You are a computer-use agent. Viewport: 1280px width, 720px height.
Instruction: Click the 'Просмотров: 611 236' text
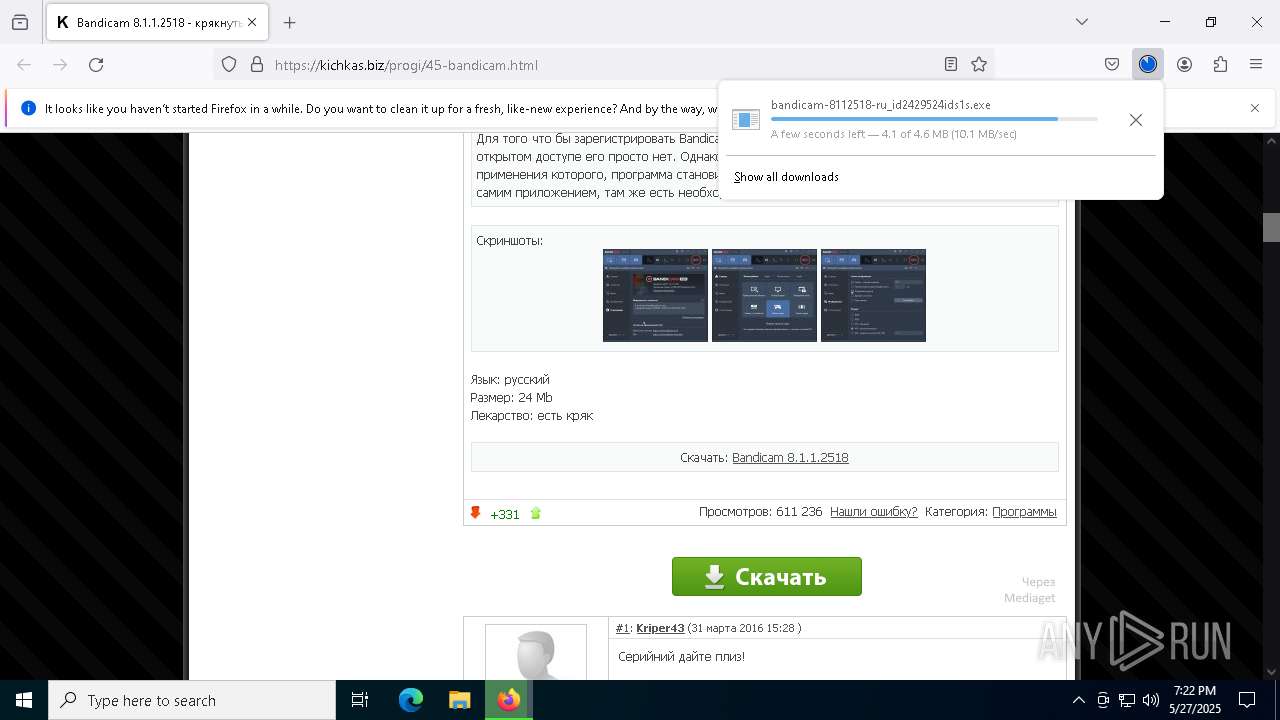[x=760, y=512]
